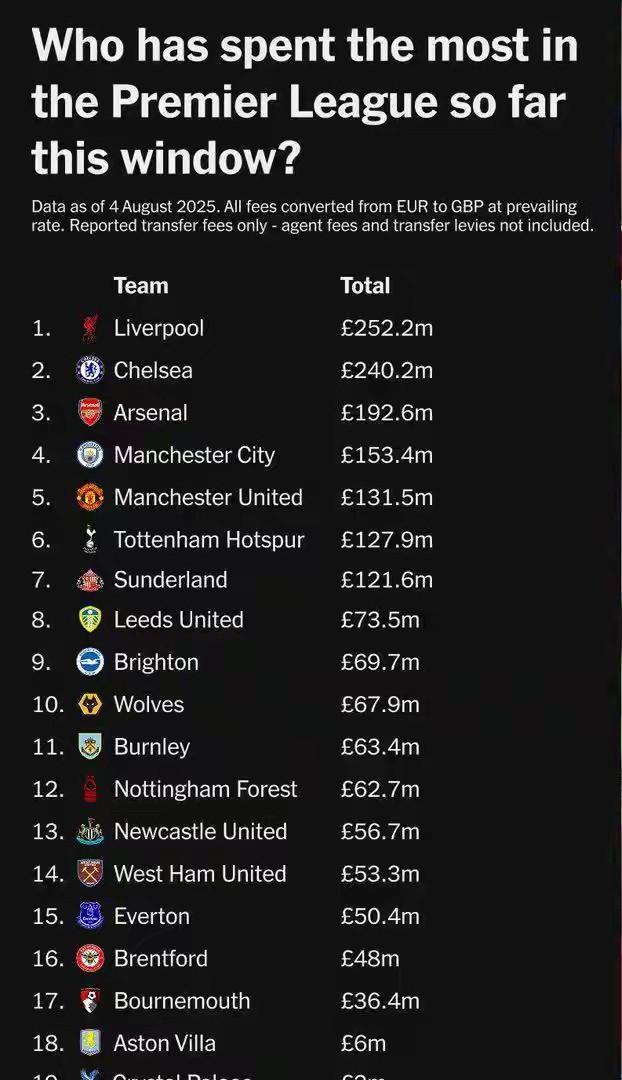Image resolution: width=622 pixels, height=1080 pixels.
Task: Click the Arsenal club crest
Action: (90, 413)
